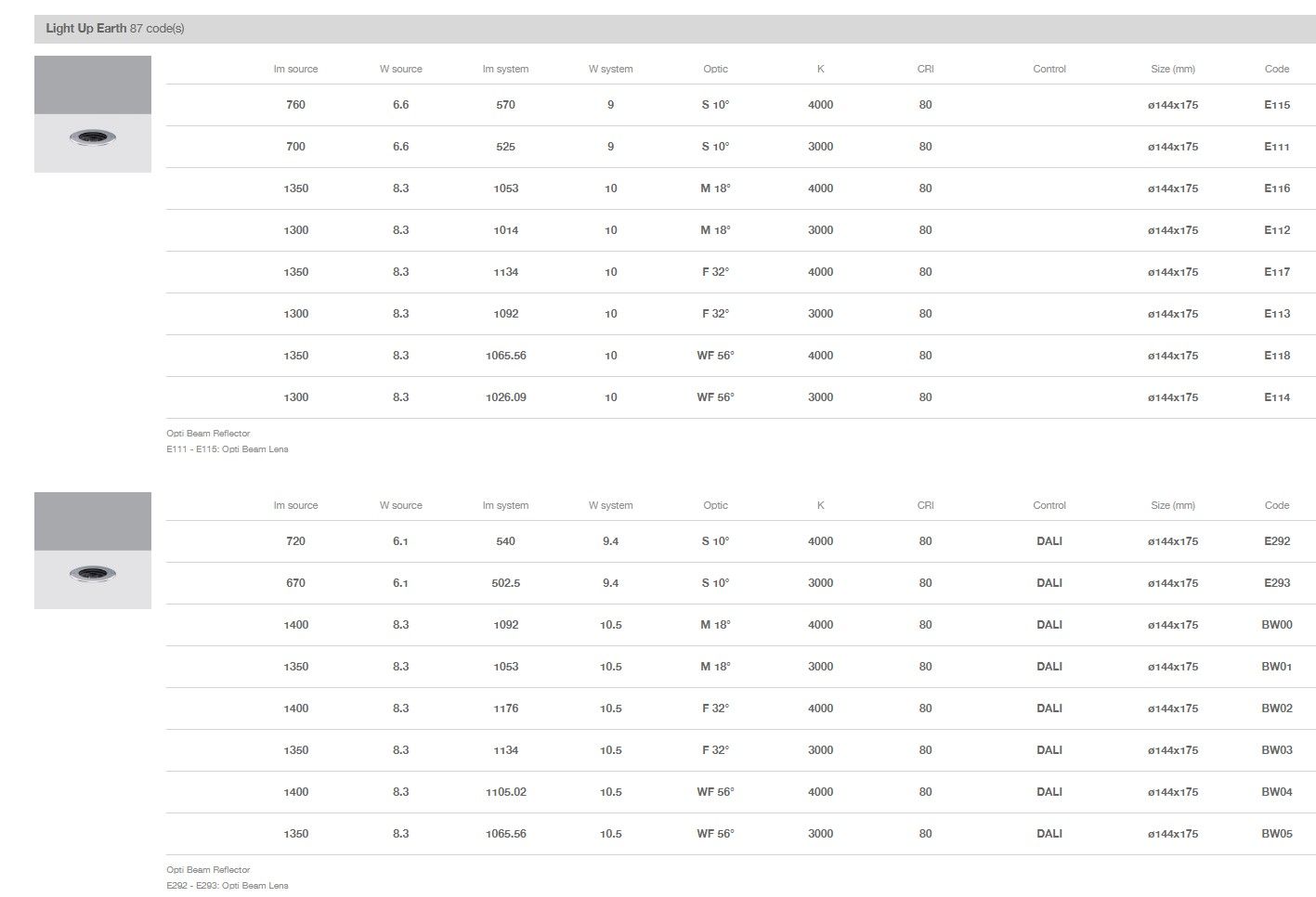Image resolution: width=1316 pixels, height=897 pixels.
Task: Click the lm source header in first table
Action: click(x=295, y=69)
